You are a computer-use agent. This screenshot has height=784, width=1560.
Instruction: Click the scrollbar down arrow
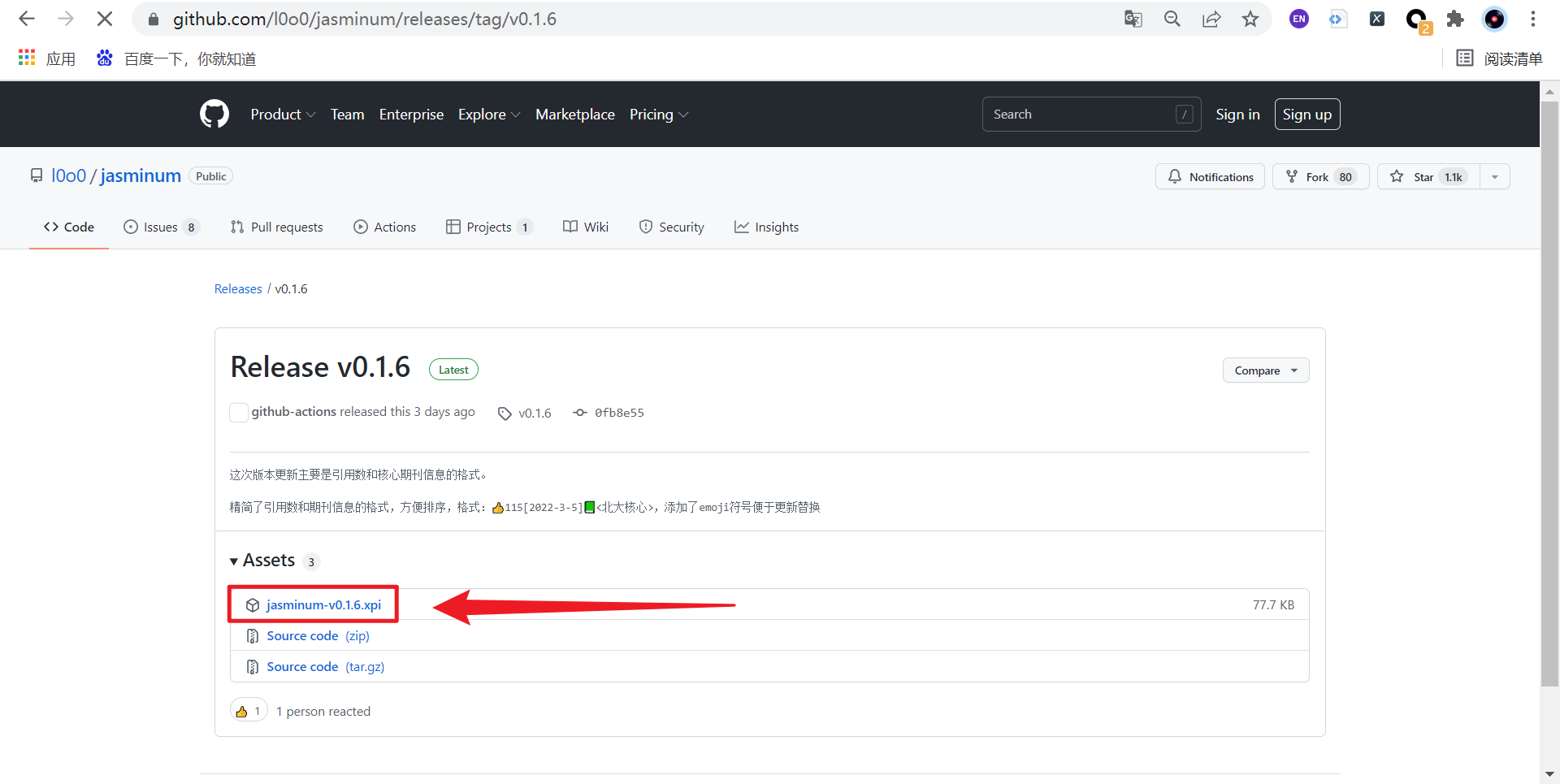[x=1549, y=774]
